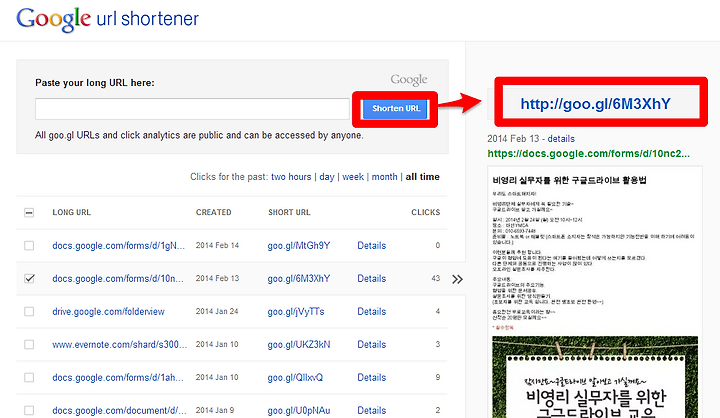Open short URL goo.gl/jVyTTs
720x418 pixels.
click(x=296, y=312)
